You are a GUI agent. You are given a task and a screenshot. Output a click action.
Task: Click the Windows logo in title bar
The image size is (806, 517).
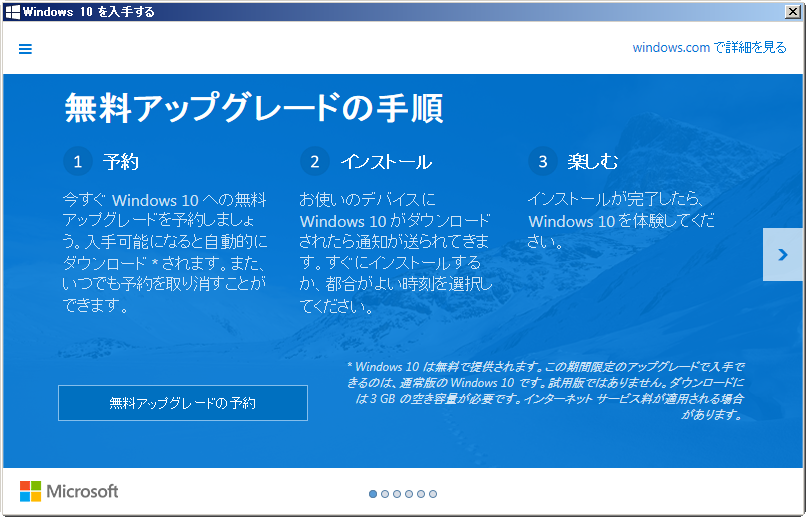tap(12, 12)
